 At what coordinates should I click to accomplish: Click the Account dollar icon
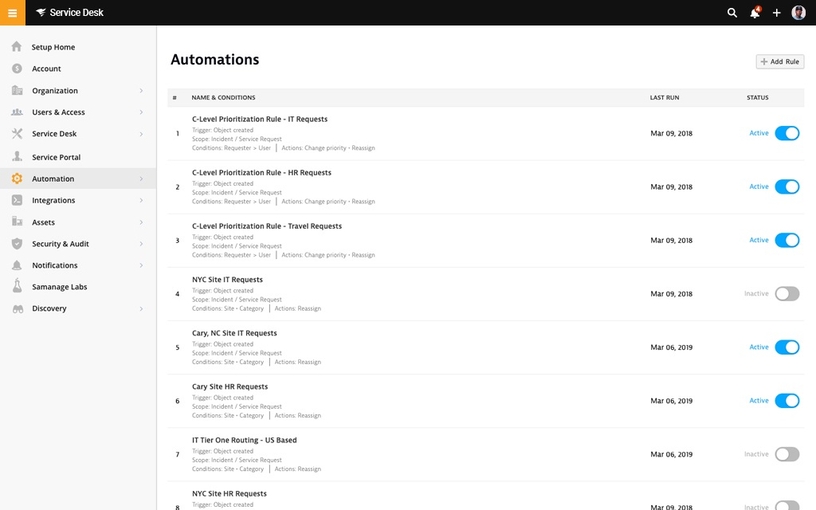coord(17,69)
